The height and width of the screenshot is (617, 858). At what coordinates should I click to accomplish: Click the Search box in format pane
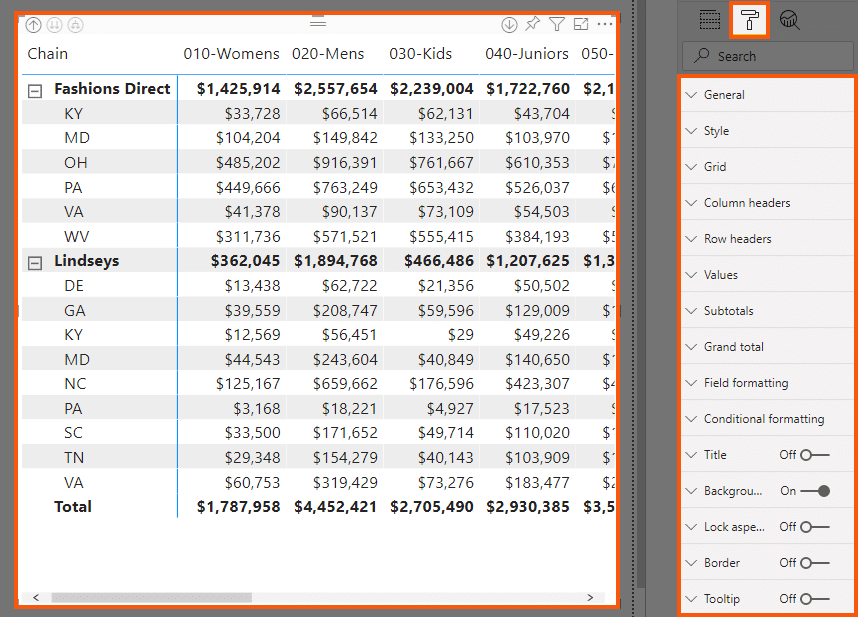[768, 56]
